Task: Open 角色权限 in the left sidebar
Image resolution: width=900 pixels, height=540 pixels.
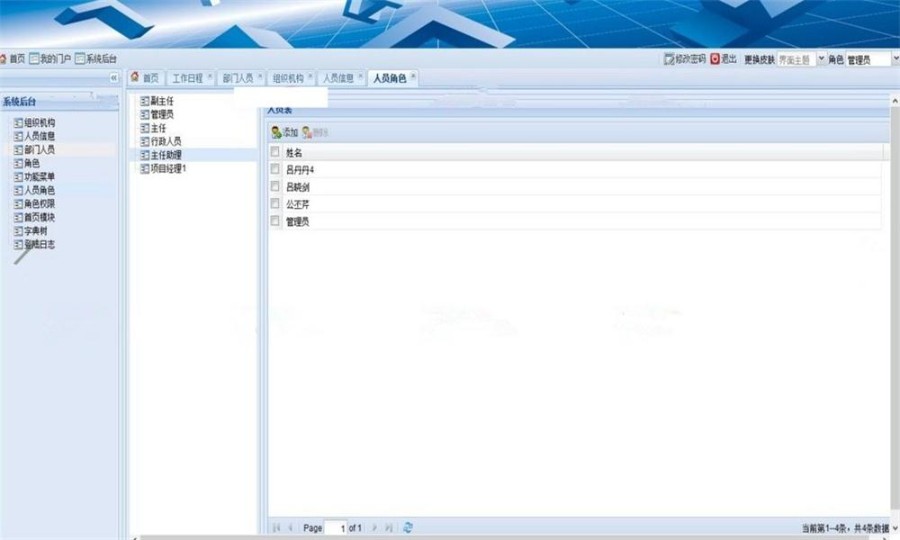Action: click(39, 204)
